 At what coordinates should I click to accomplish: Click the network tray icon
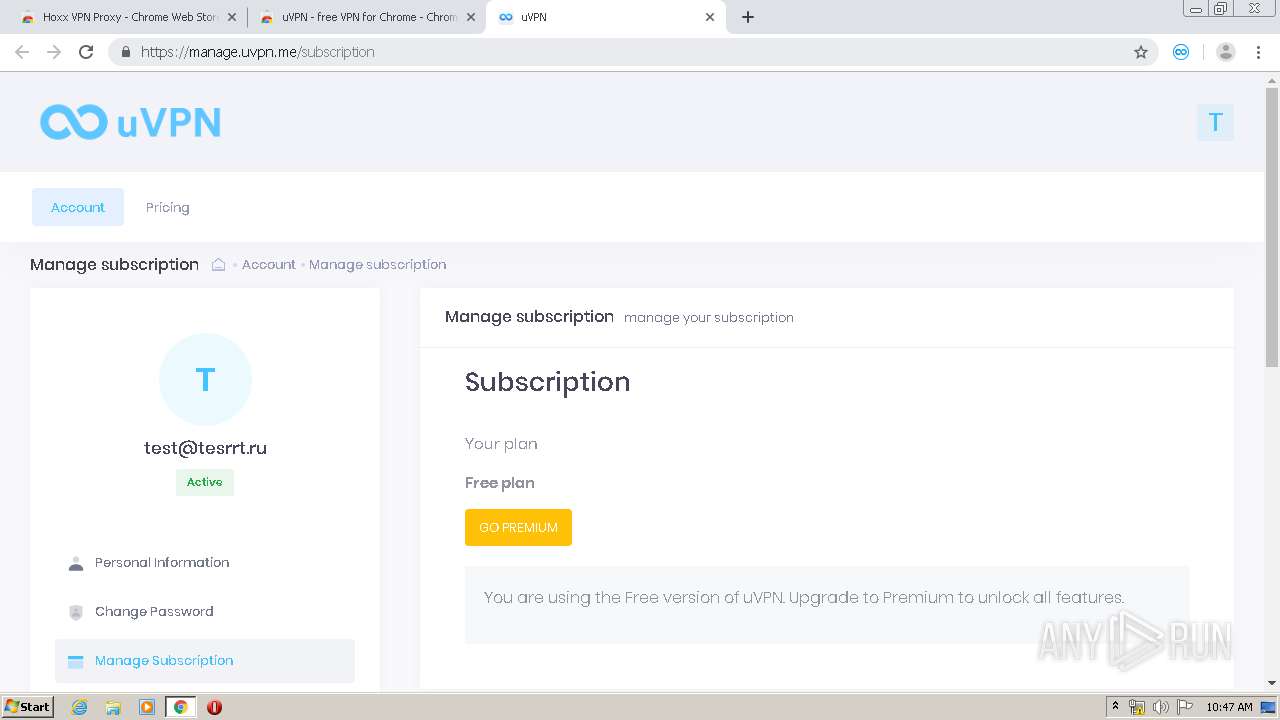[x=1137, y=707]
